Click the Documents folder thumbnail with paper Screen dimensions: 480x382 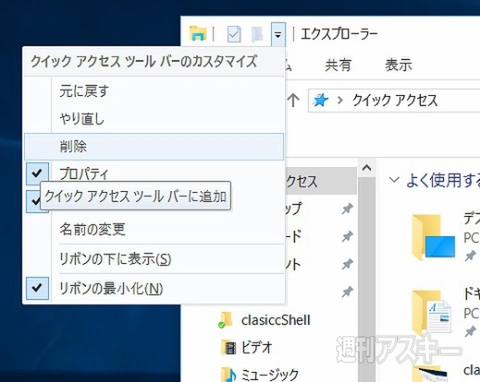click(x=432, y=312)
